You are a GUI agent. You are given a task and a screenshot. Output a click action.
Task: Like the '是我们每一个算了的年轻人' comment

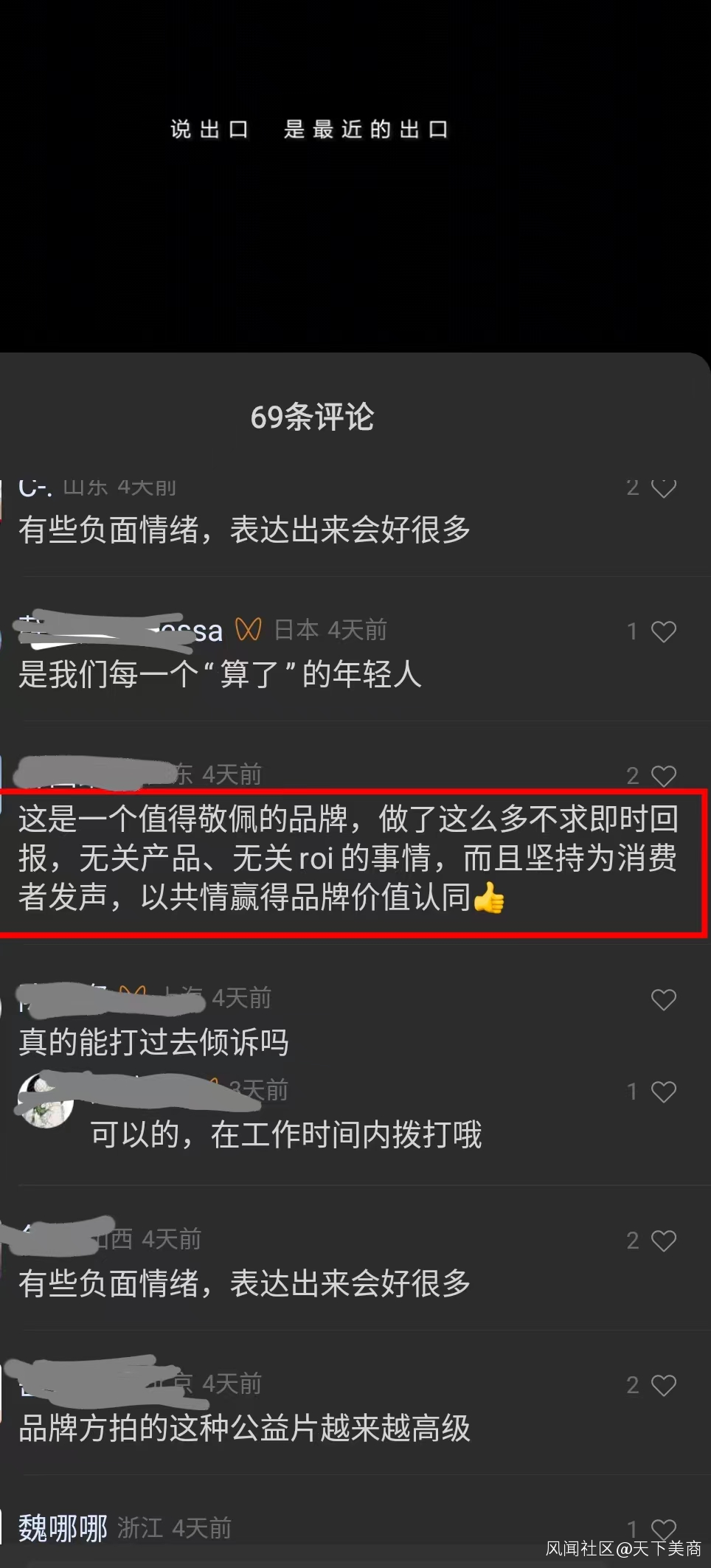pyautogui.click(x=663, y=631)
